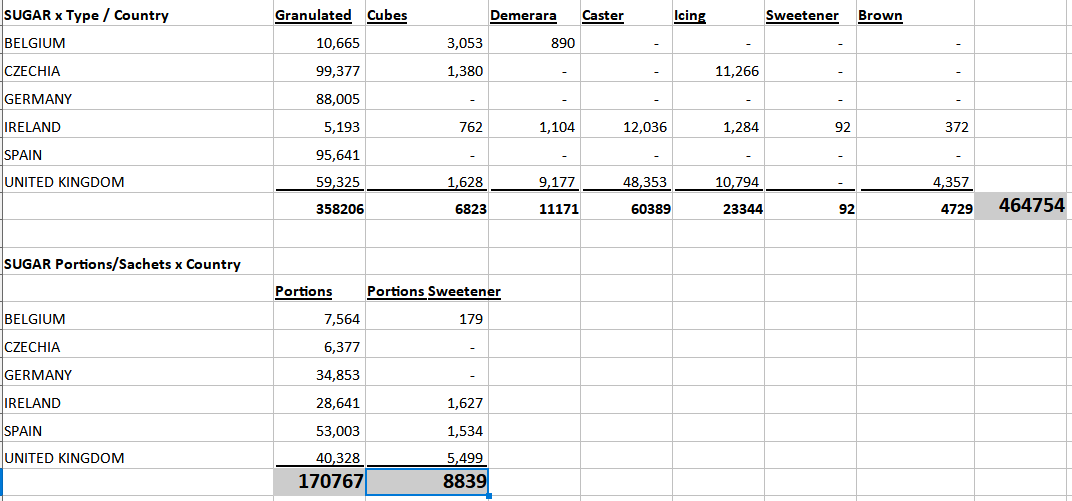Screen dimensions: 1072x501
Task: Click the Sweetener column header in top table
Action: click(802, 15)
